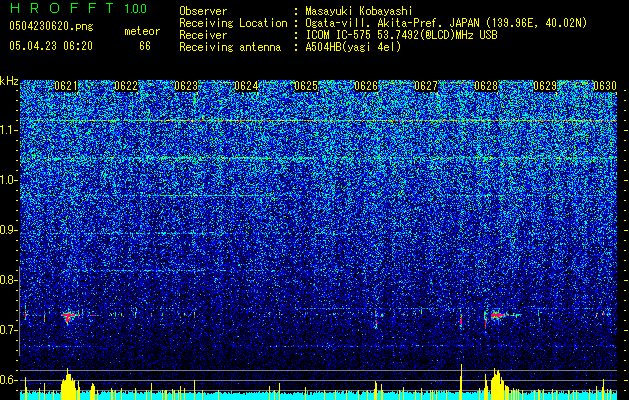Click the ICOM IC-575 receiver text
This screenshot has height=400, width=629.
pyautogui.click(x=401, y=35)
